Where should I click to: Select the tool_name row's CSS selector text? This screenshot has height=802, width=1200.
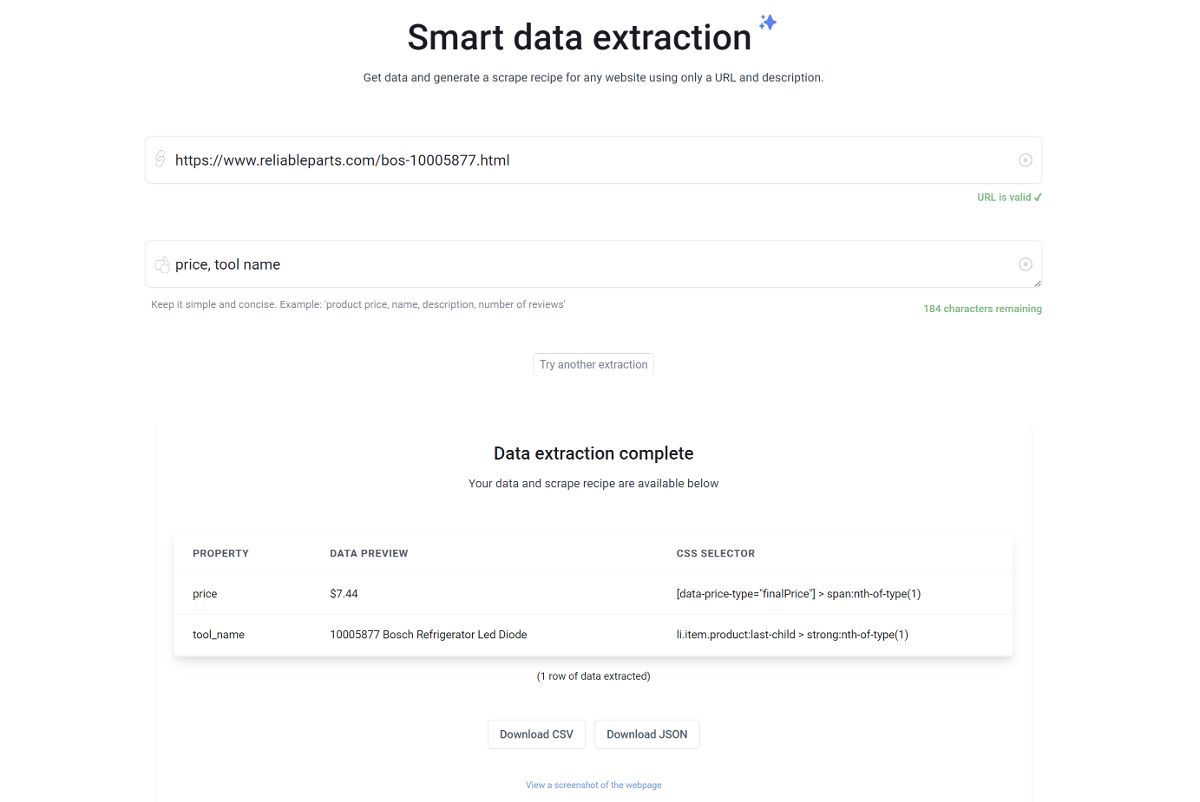click(x=792, y=634)
